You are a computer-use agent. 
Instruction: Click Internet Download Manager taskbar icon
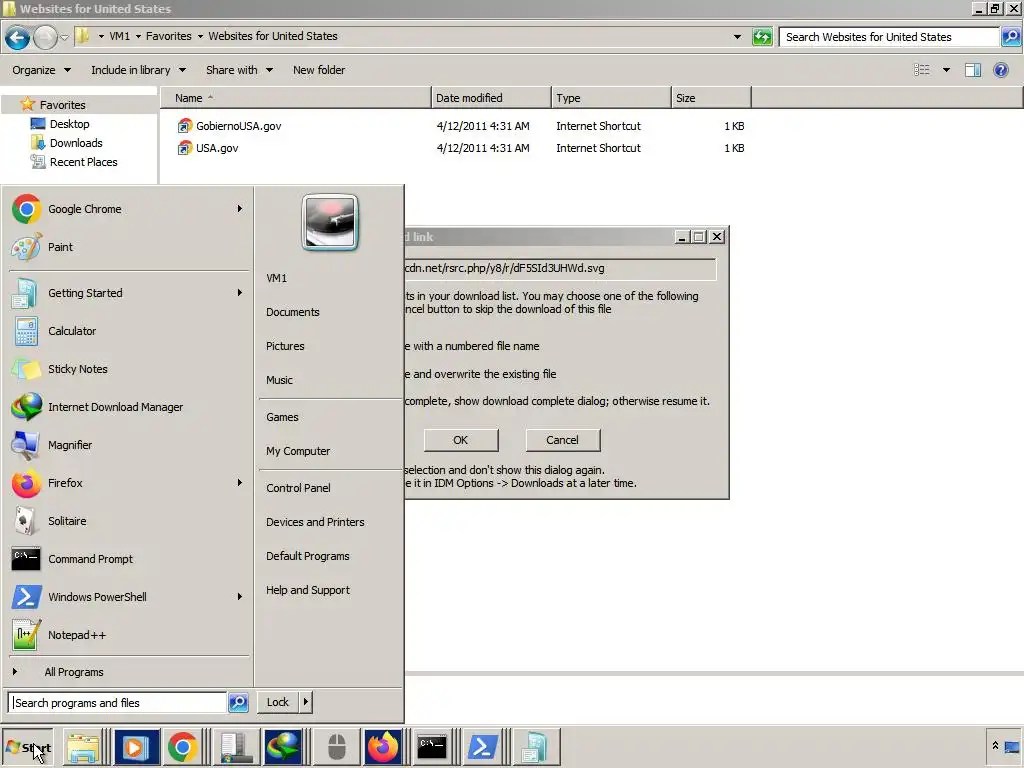click(283, 747)
